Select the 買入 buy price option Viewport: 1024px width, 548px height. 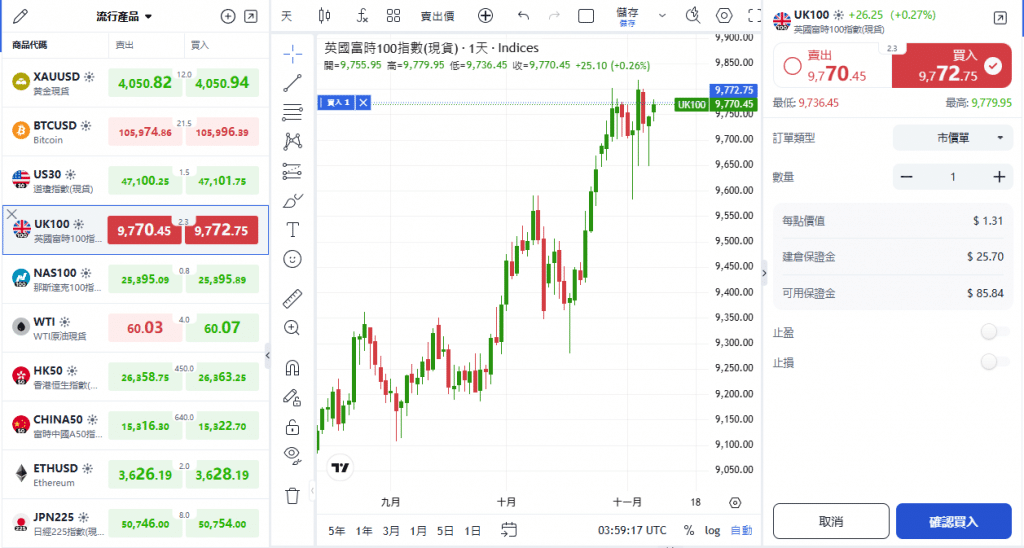tap(952, 66)
